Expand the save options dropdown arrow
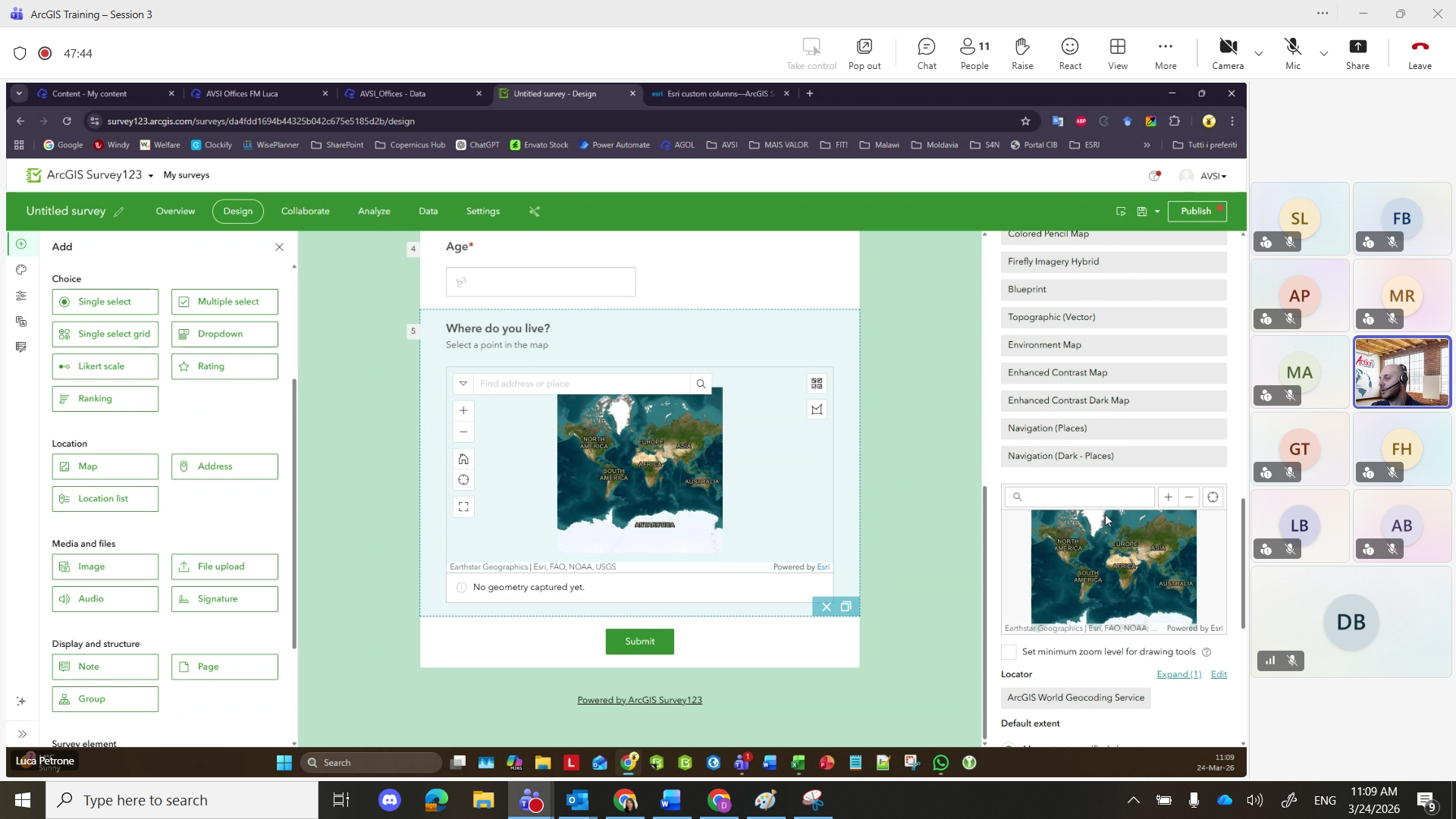 (1157, 212)
